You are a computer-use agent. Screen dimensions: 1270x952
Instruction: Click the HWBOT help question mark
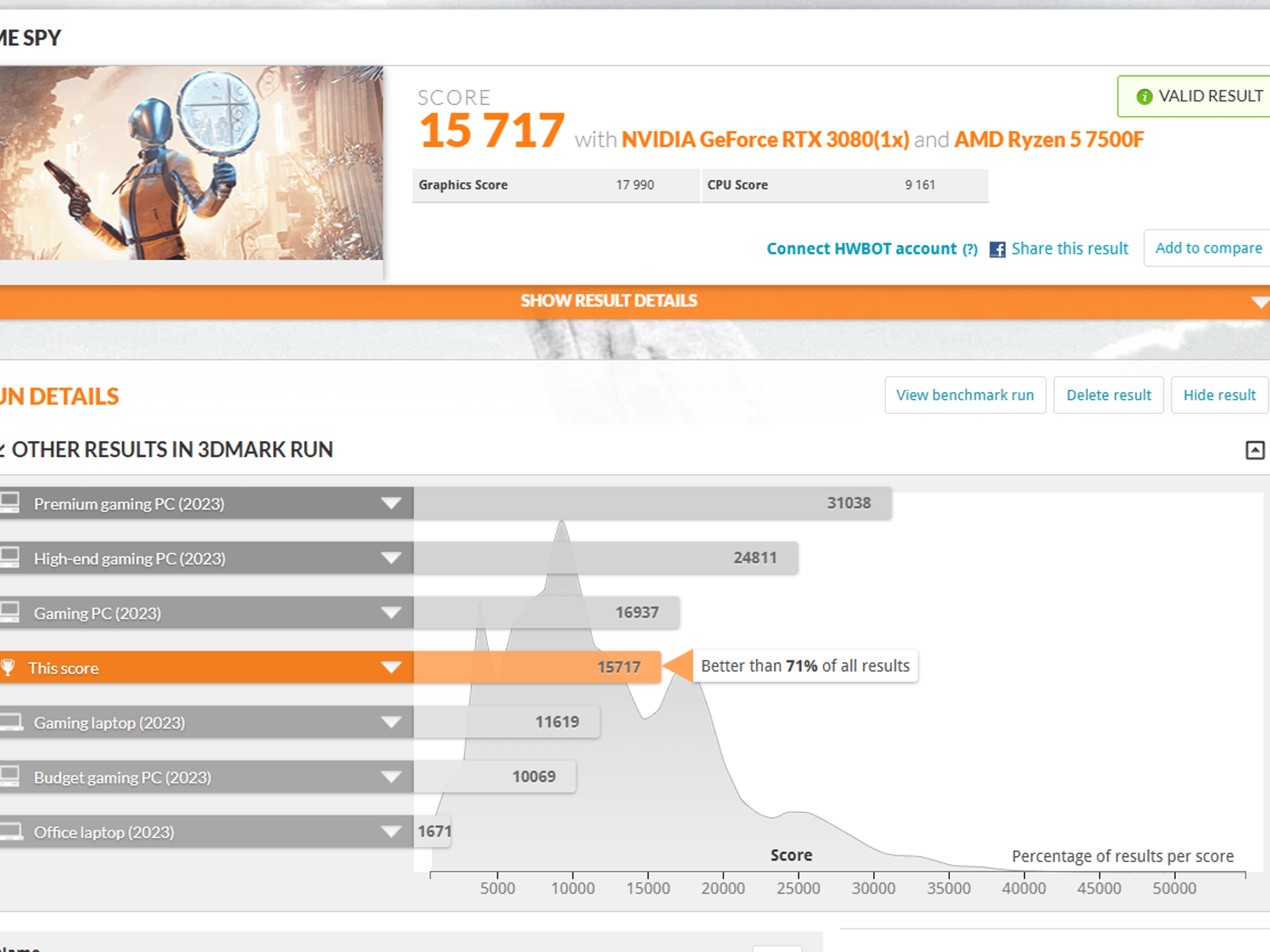pyautogui.click(x=970, y=250)
